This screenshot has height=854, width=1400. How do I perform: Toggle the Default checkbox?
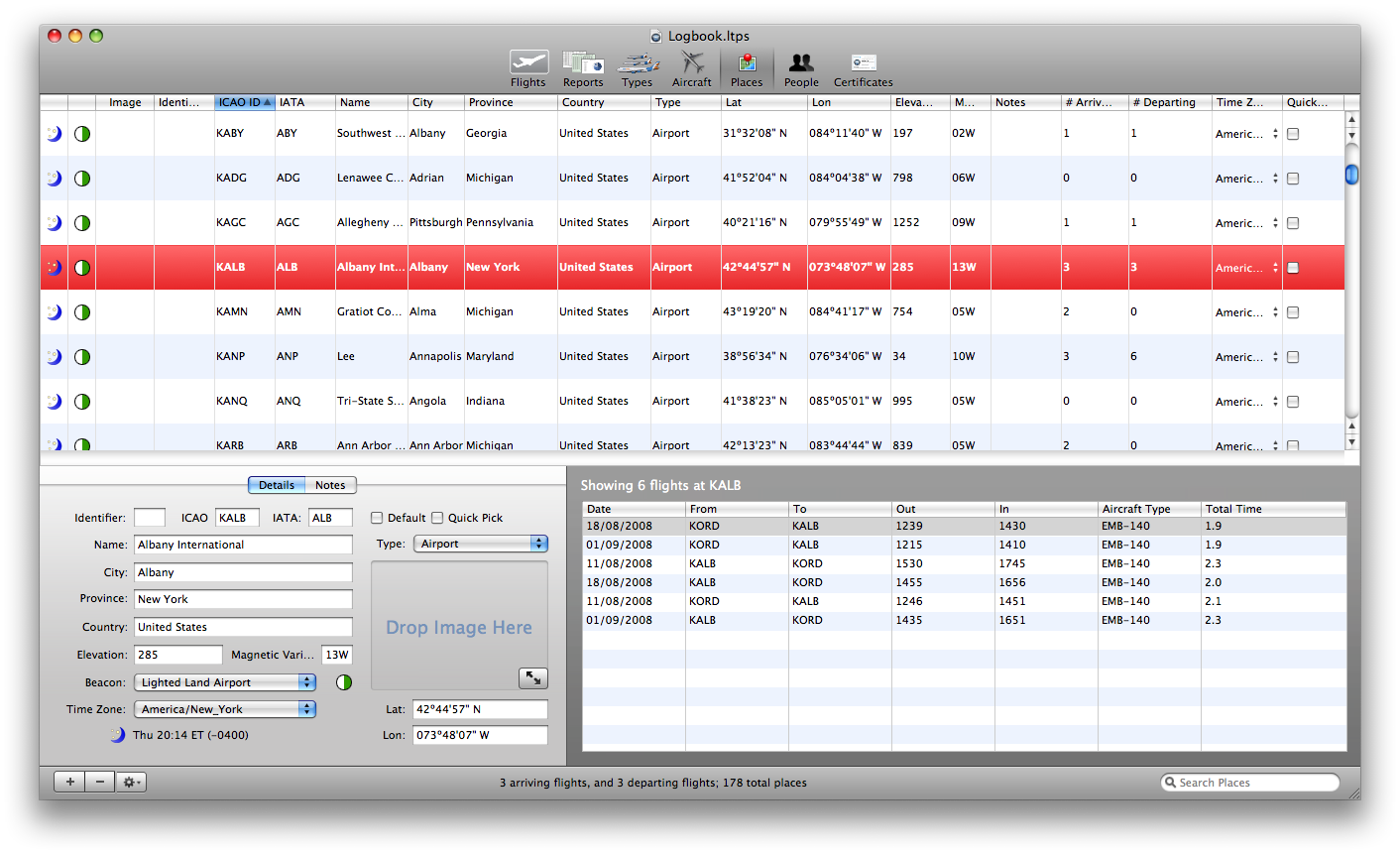(x=377, y=518)
